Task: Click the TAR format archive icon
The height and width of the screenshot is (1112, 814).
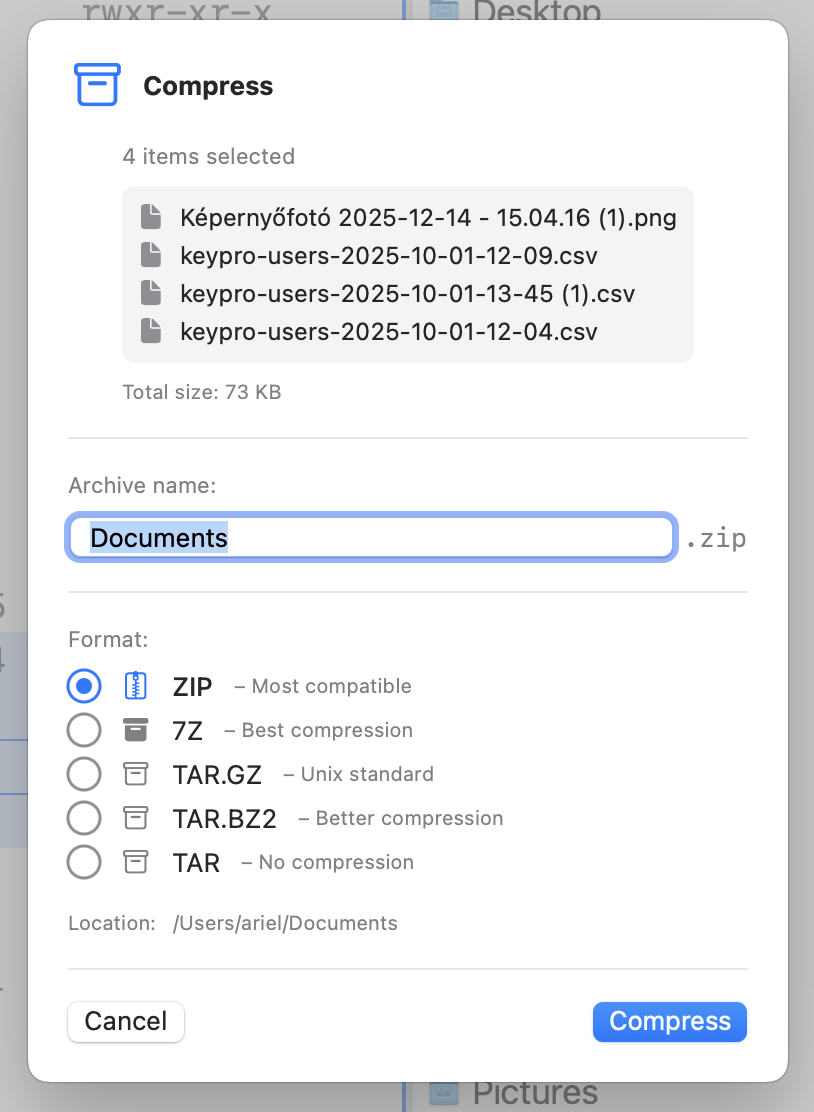Action: click(x=136, y=862)
